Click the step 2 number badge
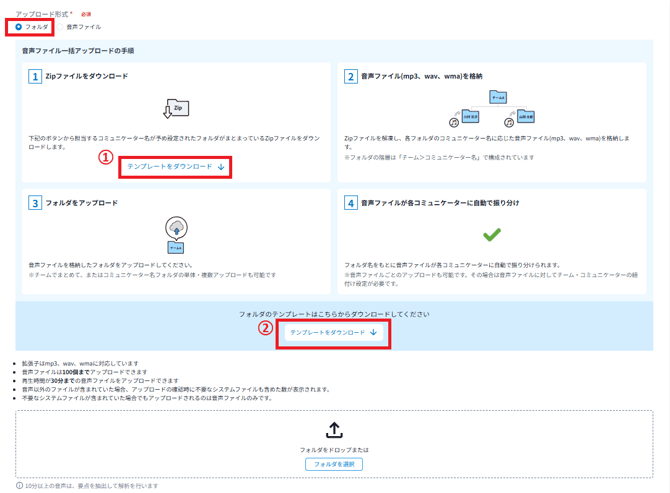Image resolution: width=670 pixels, height=493 pixels. coord(351,77)
